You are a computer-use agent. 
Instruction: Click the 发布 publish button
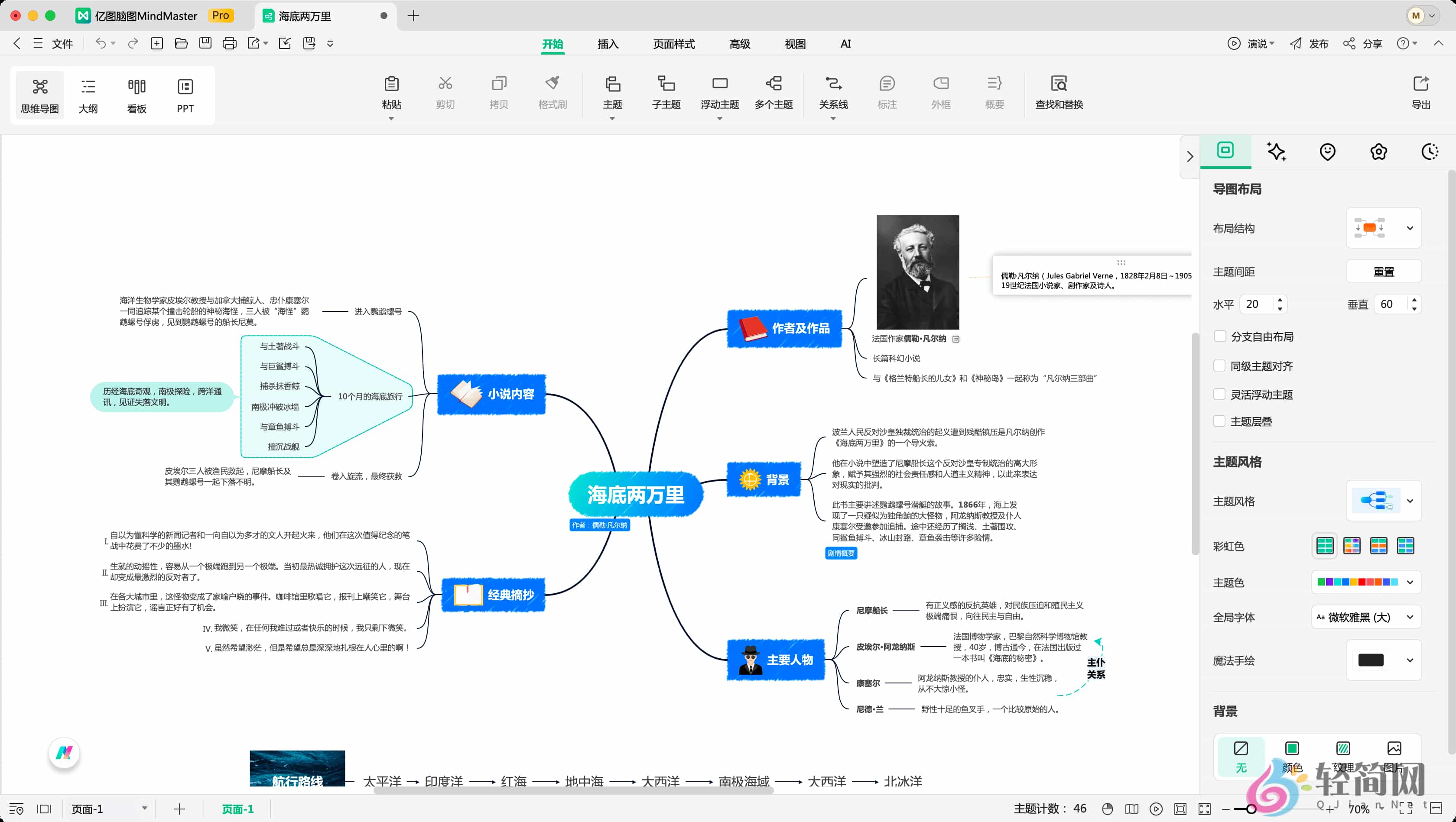[1310, 43]
